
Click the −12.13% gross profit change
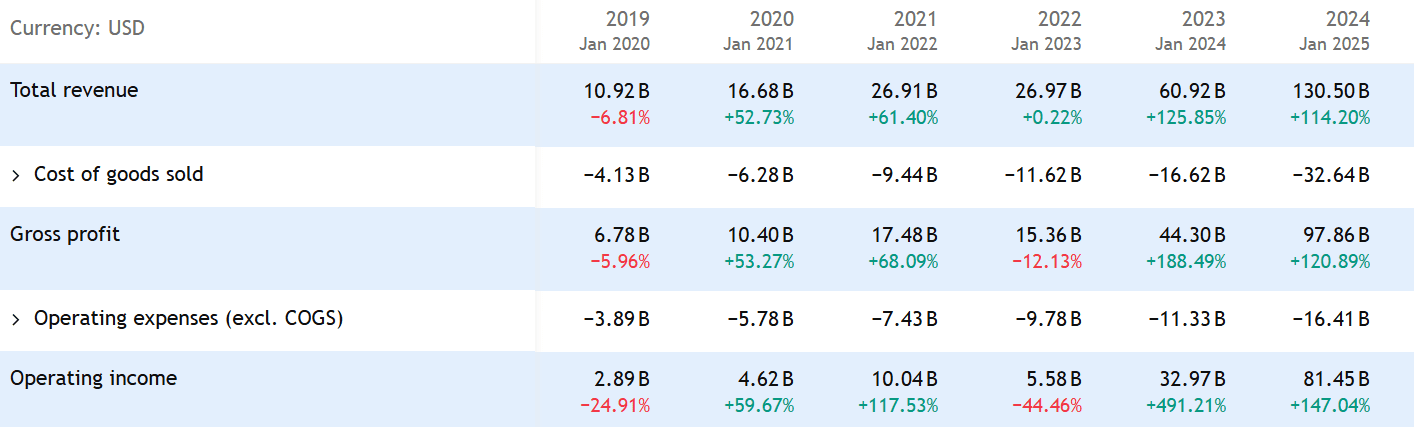(x=1046, y=262)
